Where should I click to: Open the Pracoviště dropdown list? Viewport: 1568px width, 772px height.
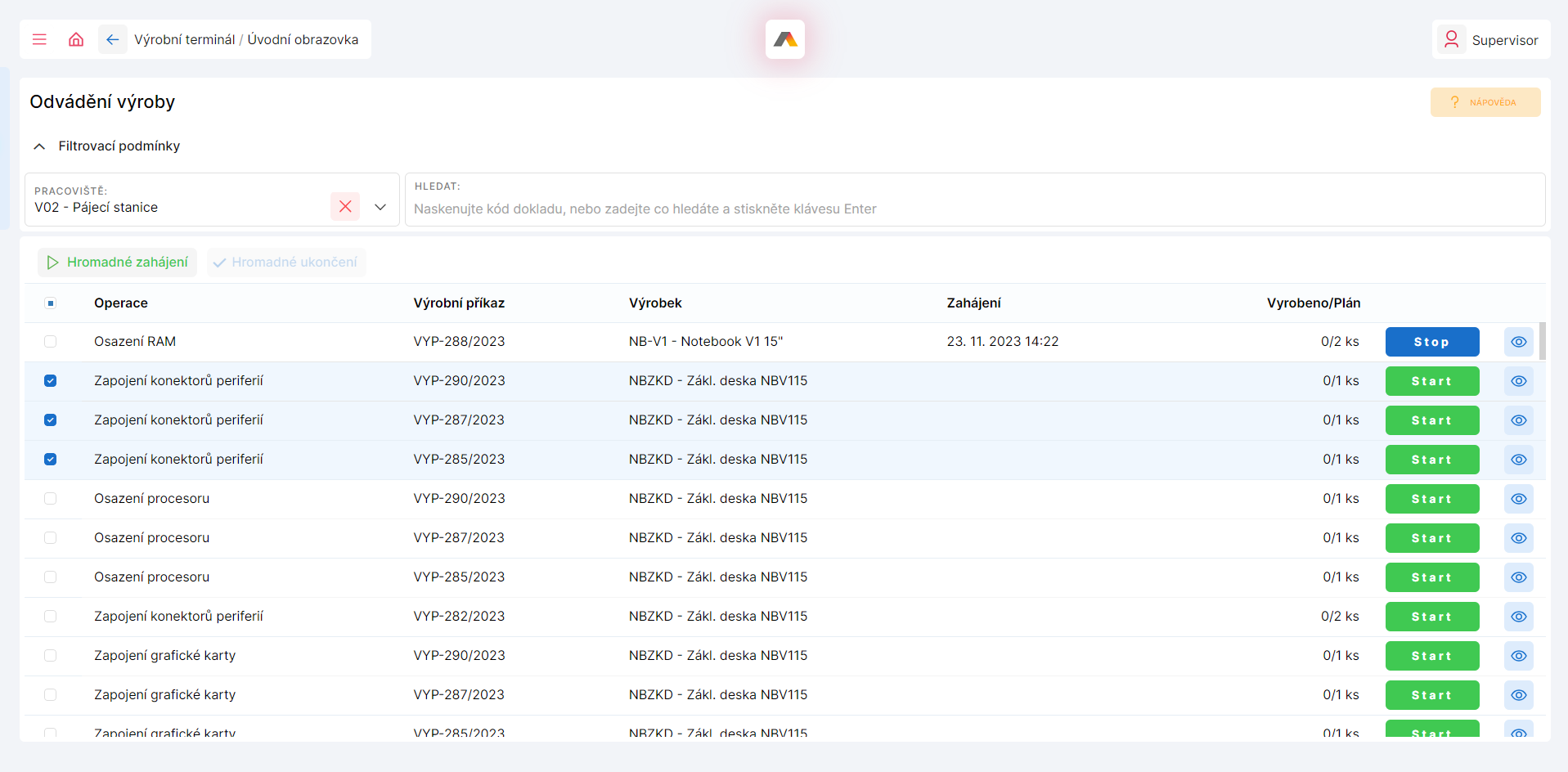(x=380, y=207)
